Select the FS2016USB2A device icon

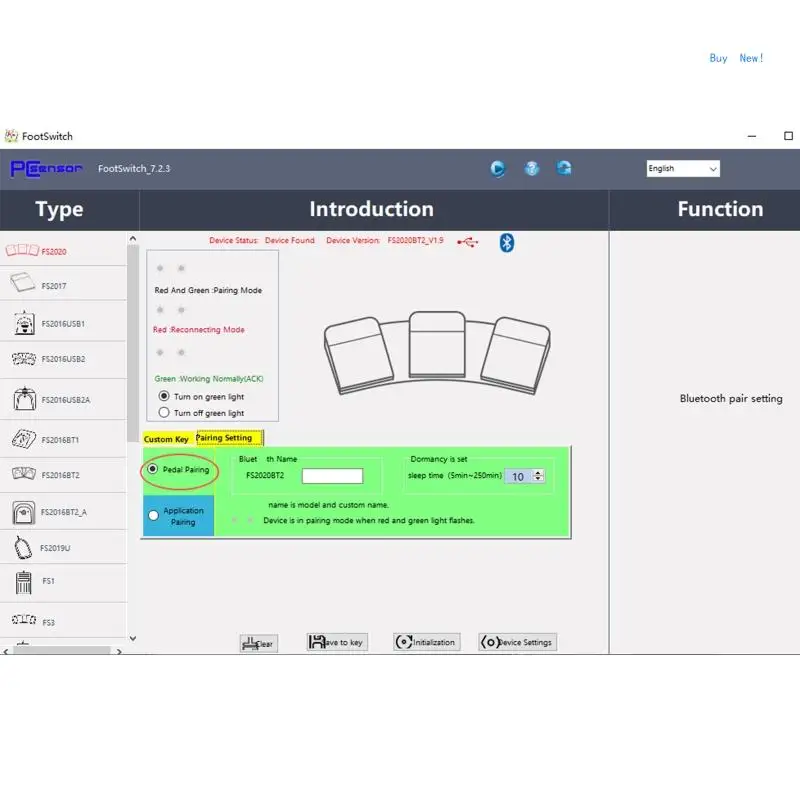[x=24, y=399]
